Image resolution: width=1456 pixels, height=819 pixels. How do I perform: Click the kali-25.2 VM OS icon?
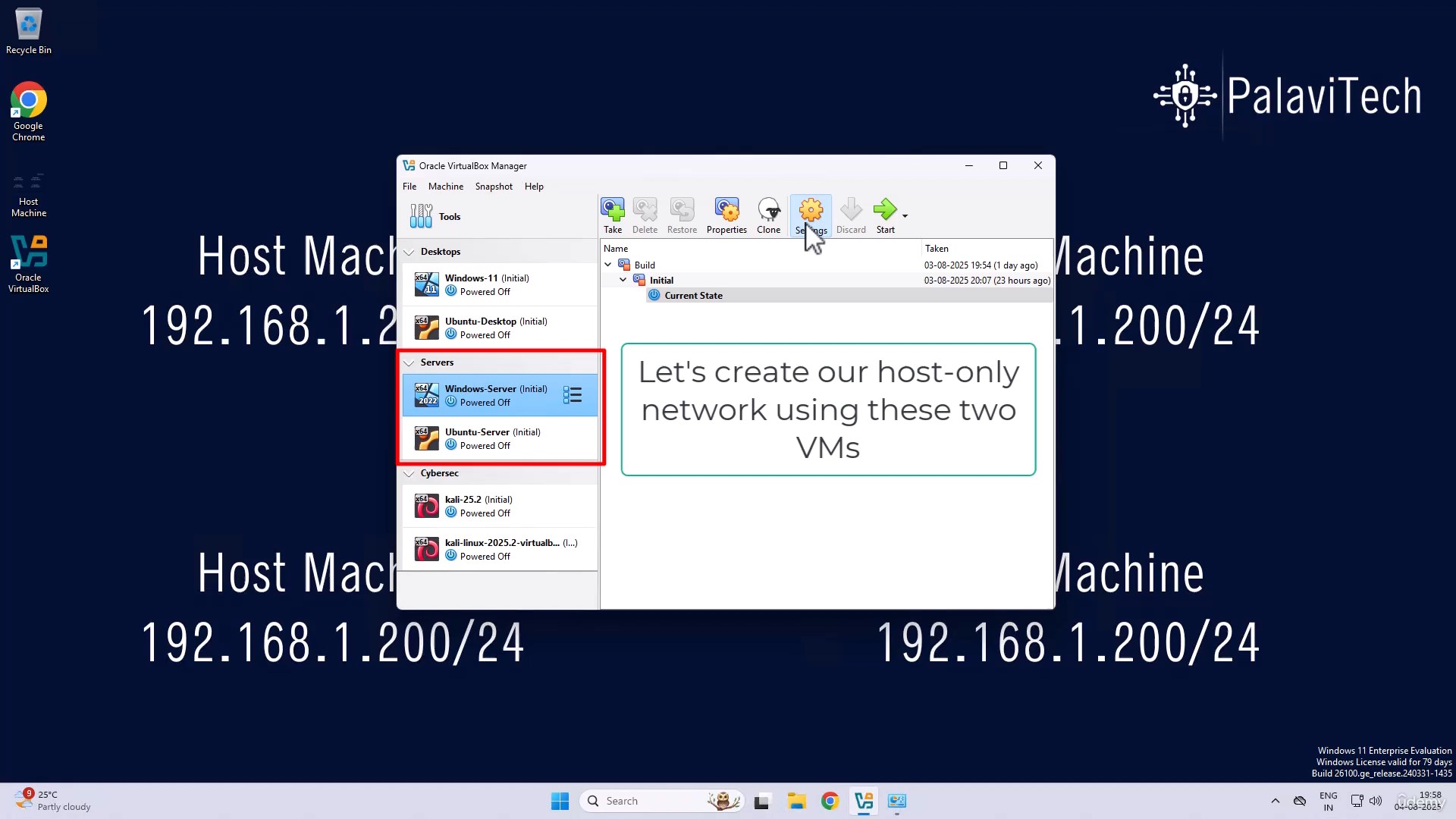point(427,506)
